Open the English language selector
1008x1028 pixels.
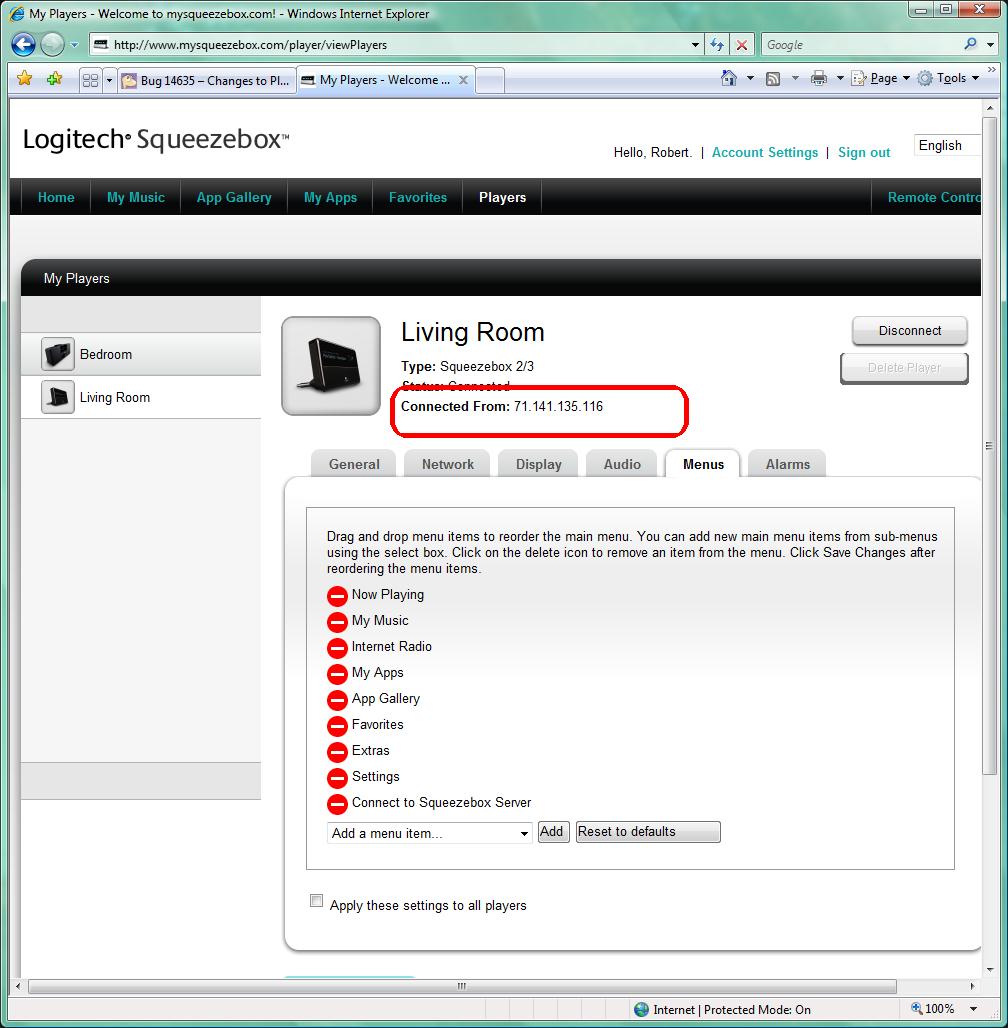click(945, 146)
